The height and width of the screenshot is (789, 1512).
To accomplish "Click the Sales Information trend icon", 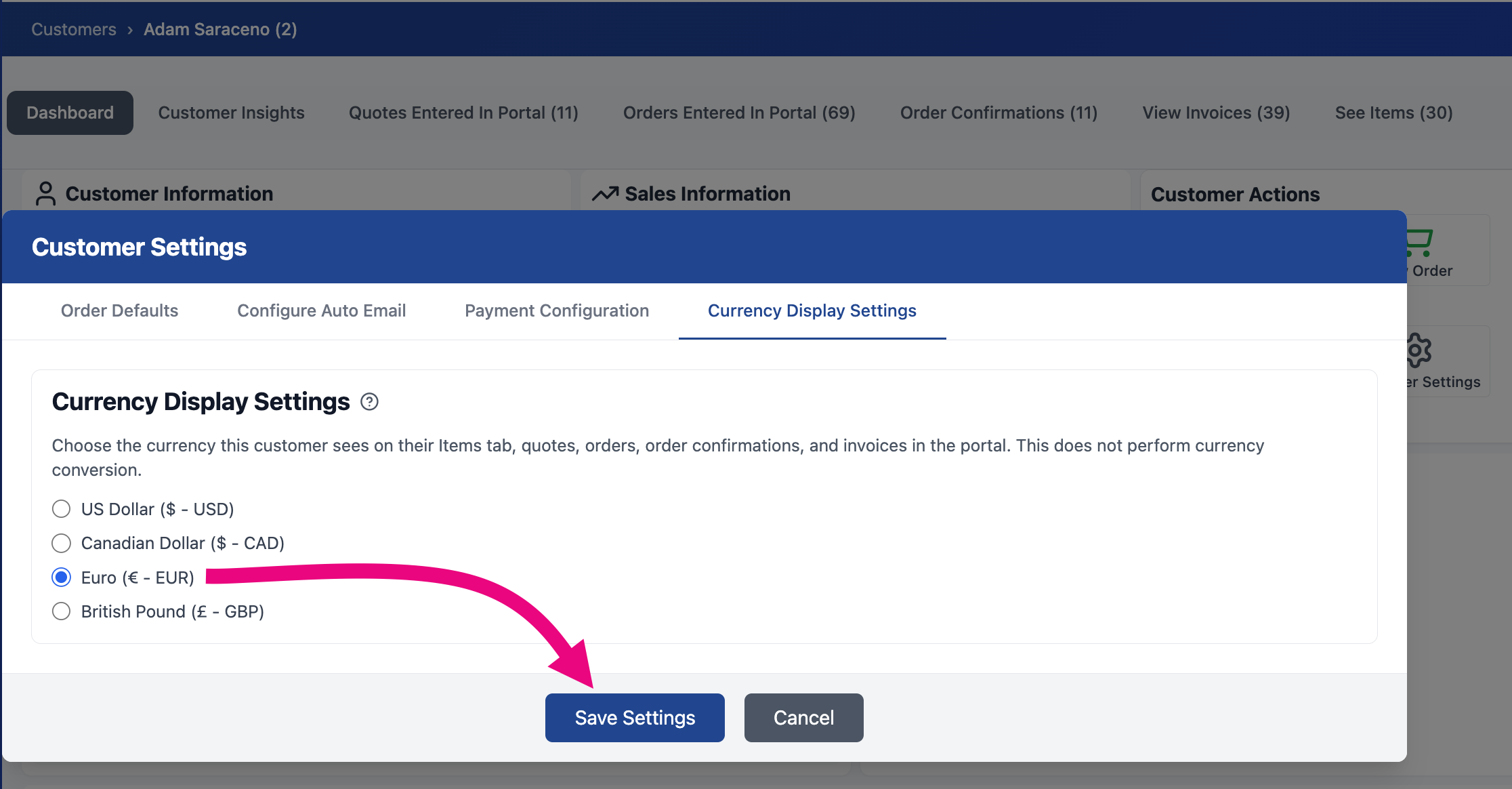I will (x=605, y=194).
